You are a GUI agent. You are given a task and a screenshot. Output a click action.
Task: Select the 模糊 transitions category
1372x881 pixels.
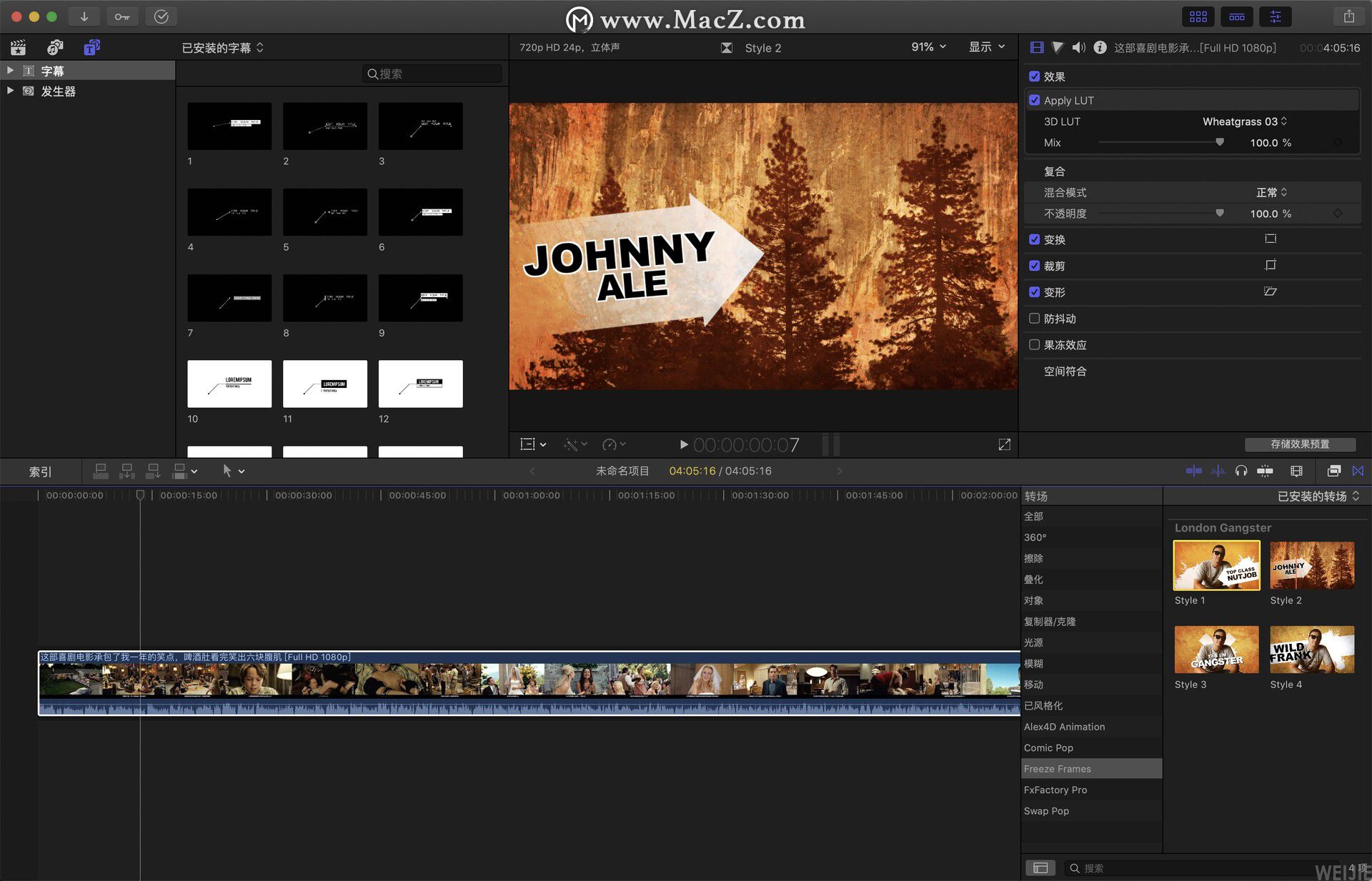[x=1092, y=663]
